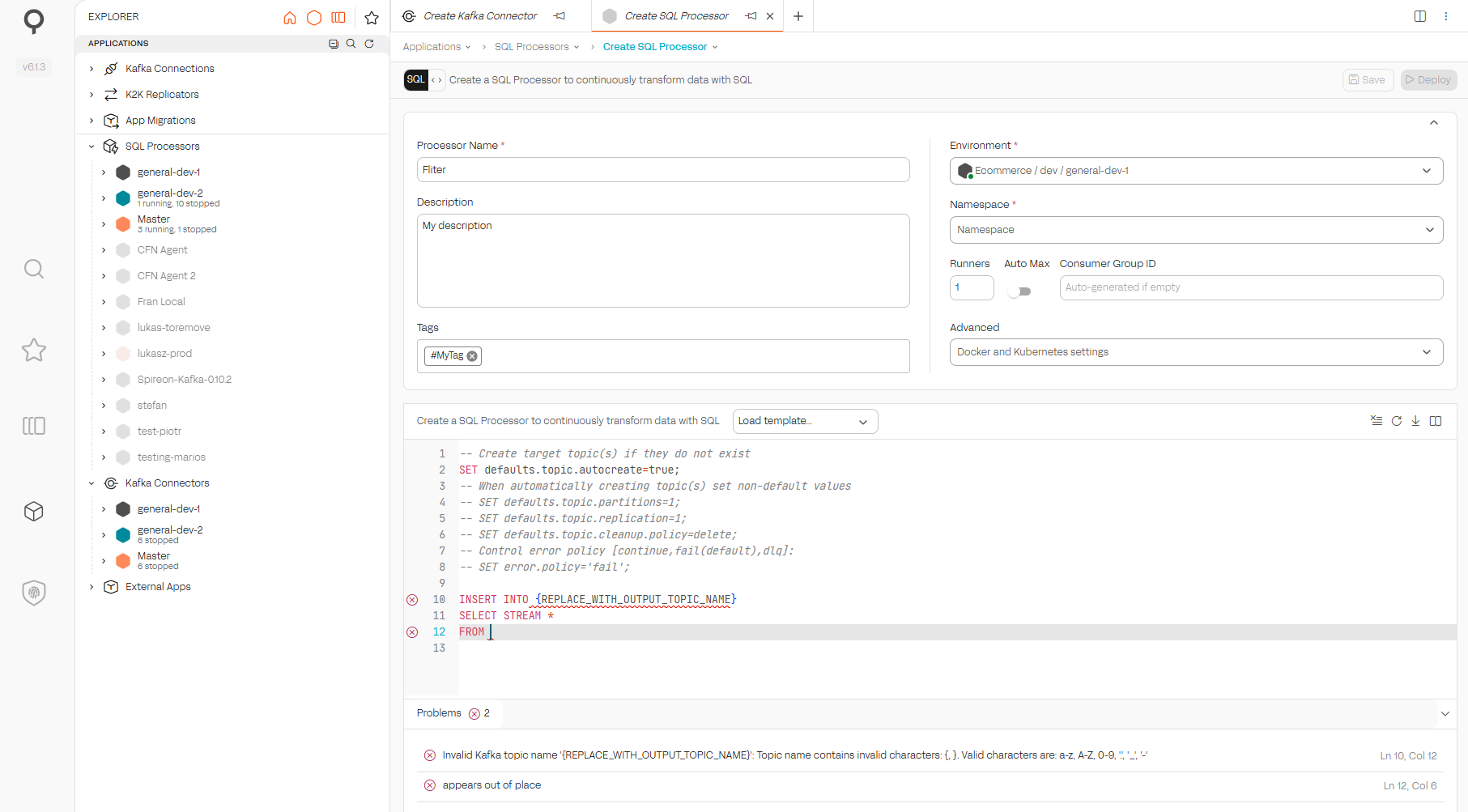Click the Save button
1468x812 pixels.
(x=1368, y=80)
